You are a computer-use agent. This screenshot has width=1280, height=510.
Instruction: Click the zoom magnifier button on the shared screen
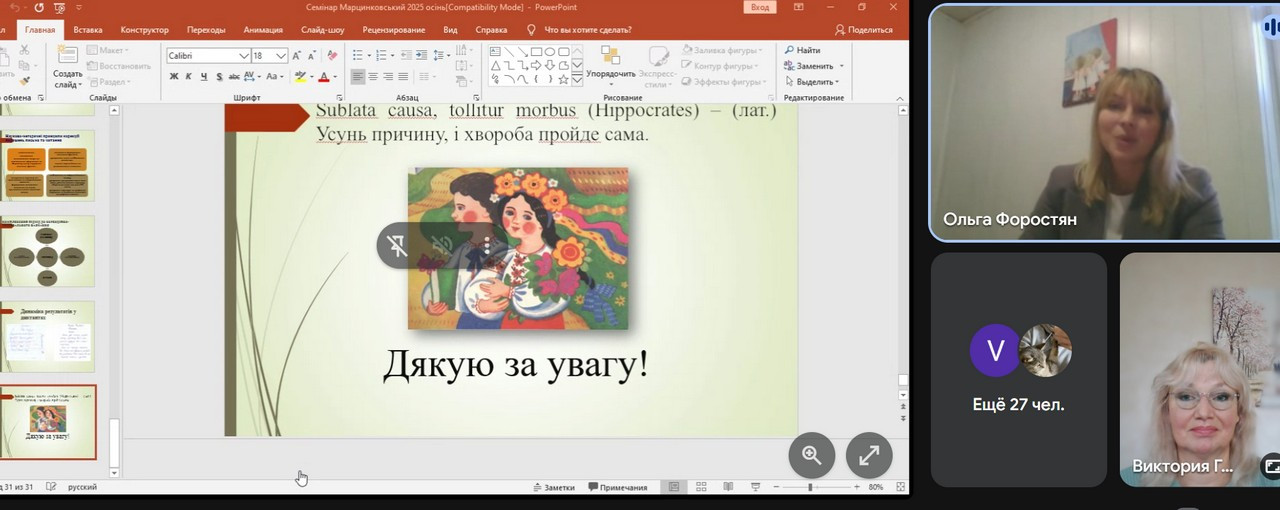click(x=811, y=456)
